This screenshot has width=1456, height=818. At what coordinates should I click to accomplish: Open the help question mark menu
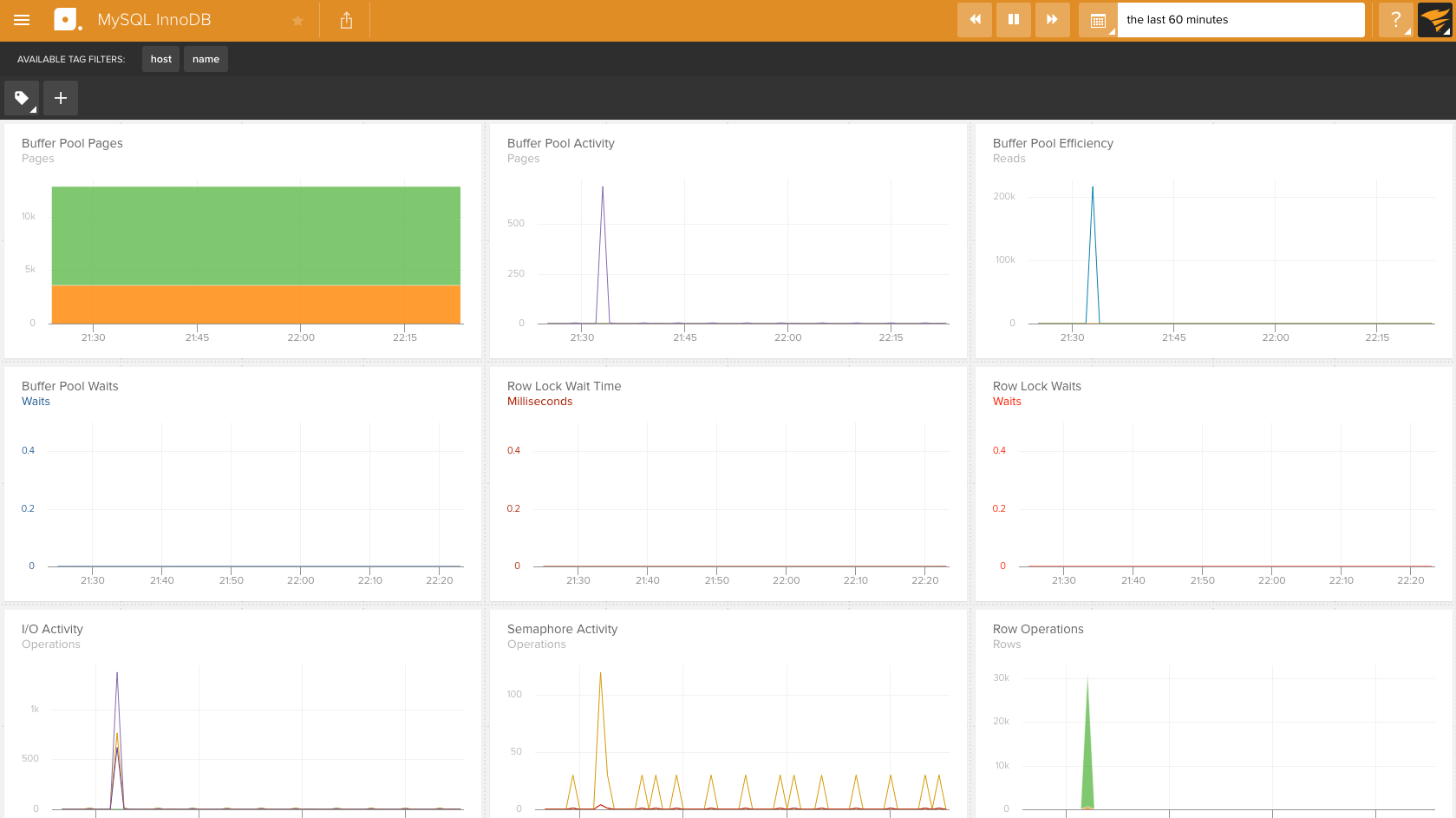[1395, 19]
